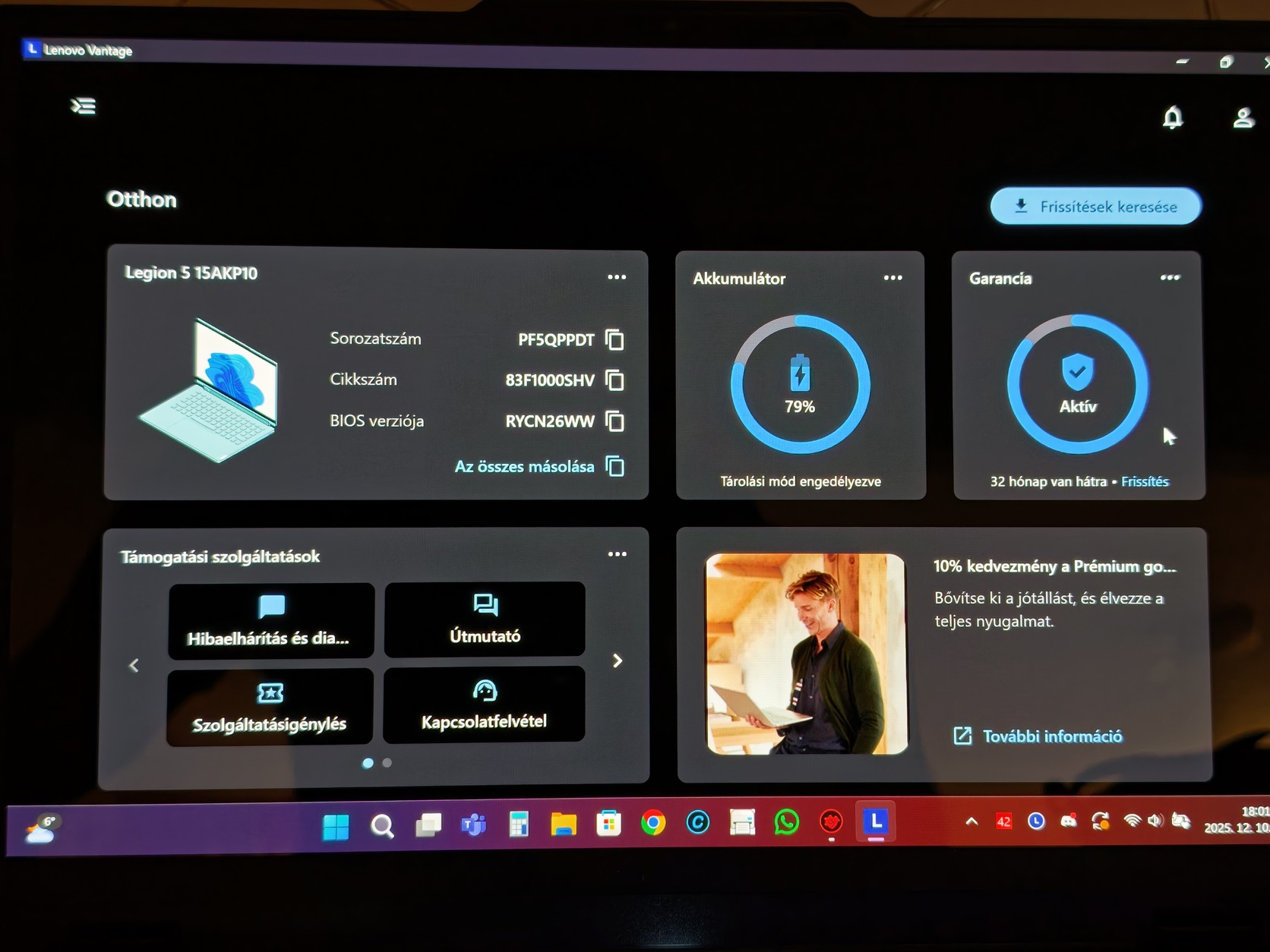Click the red 42 tray icon
The width and height of the screenshot is (1270, 952).
(1003, 821)
